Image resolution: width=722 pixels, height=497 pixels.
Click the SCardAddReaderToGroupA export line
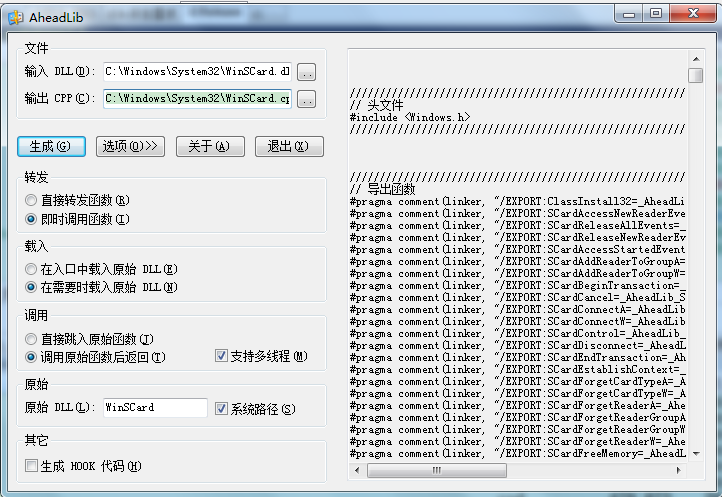click(x=518, y=261)
